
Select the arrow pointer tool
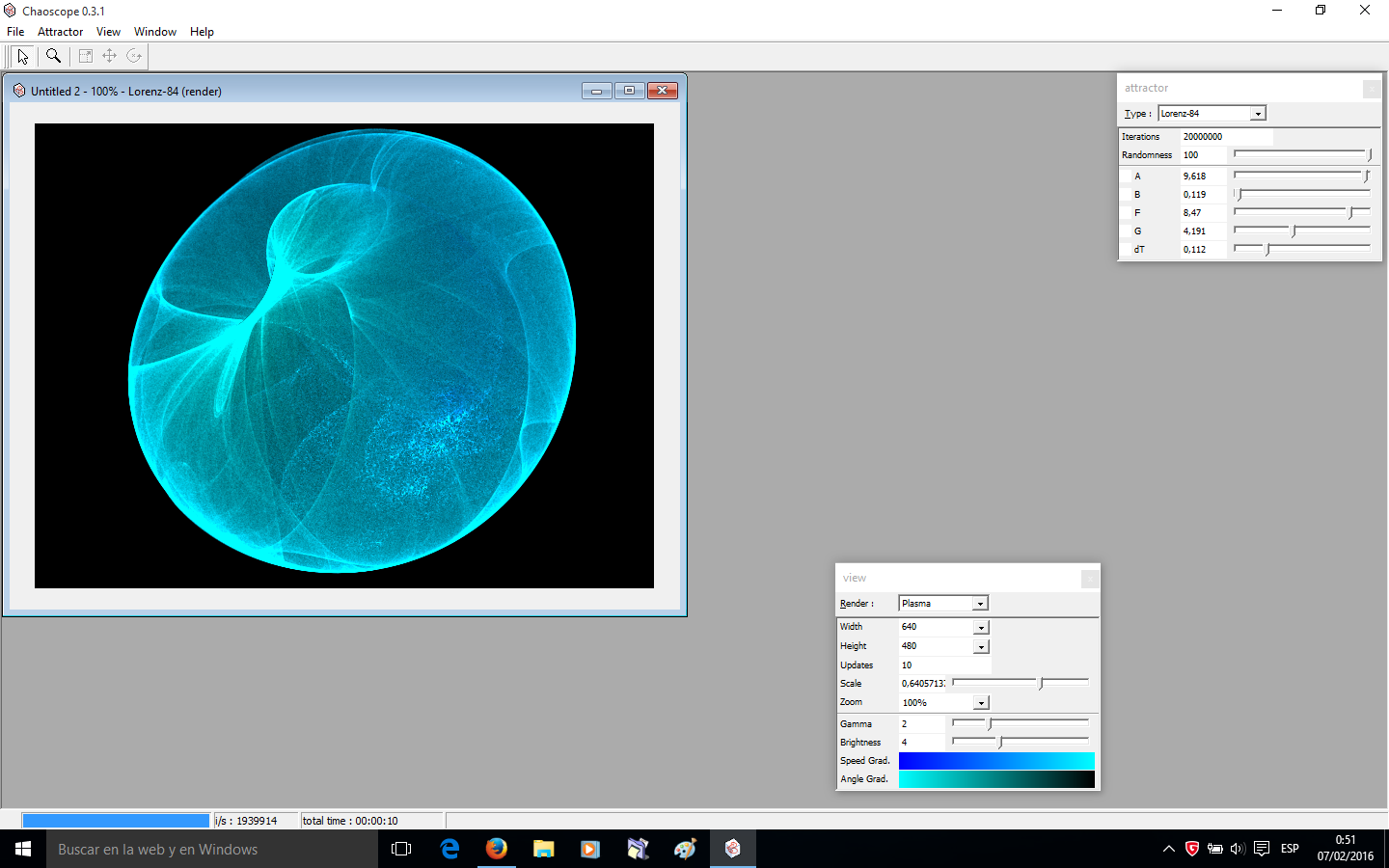click(x=23, y=56)
